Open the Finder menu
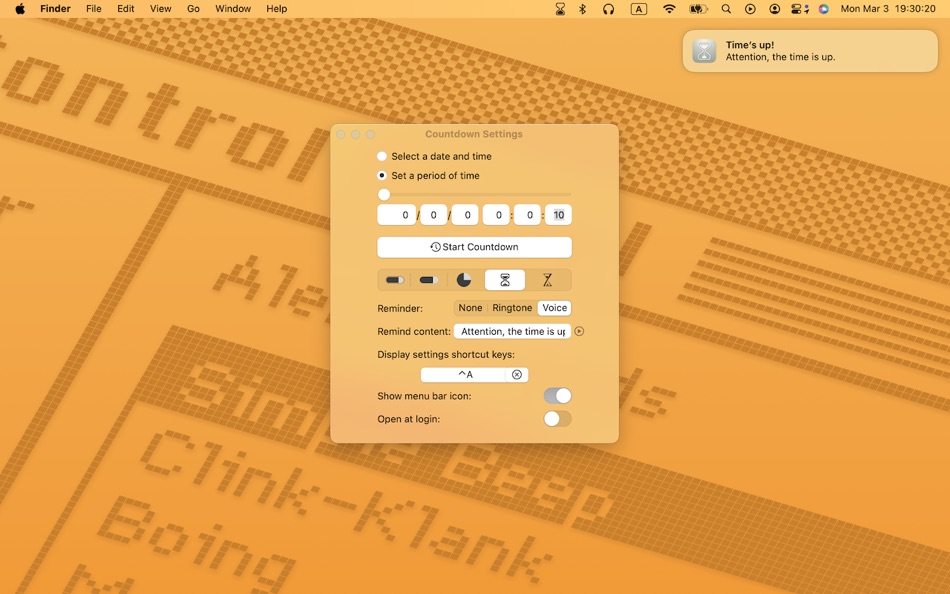 (x=55, y=9)
